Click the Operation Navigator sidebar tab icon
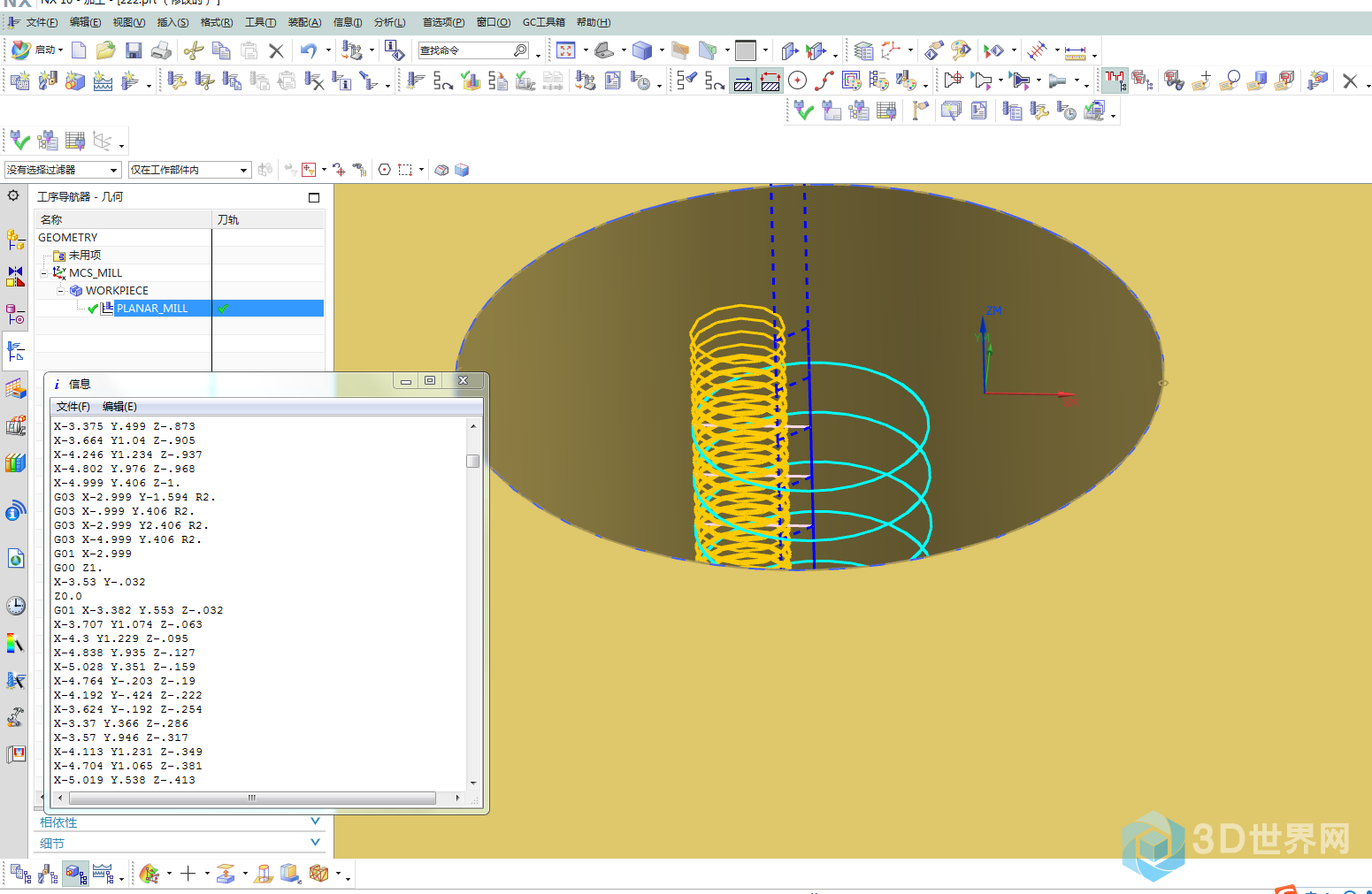 pyautogui.click(x=15, y=351)
